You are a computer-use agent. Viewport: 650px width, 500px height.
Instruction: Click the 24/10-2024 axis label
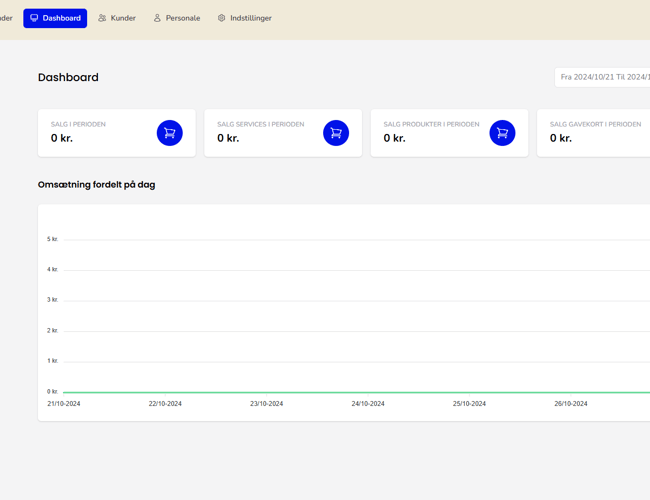368,404
